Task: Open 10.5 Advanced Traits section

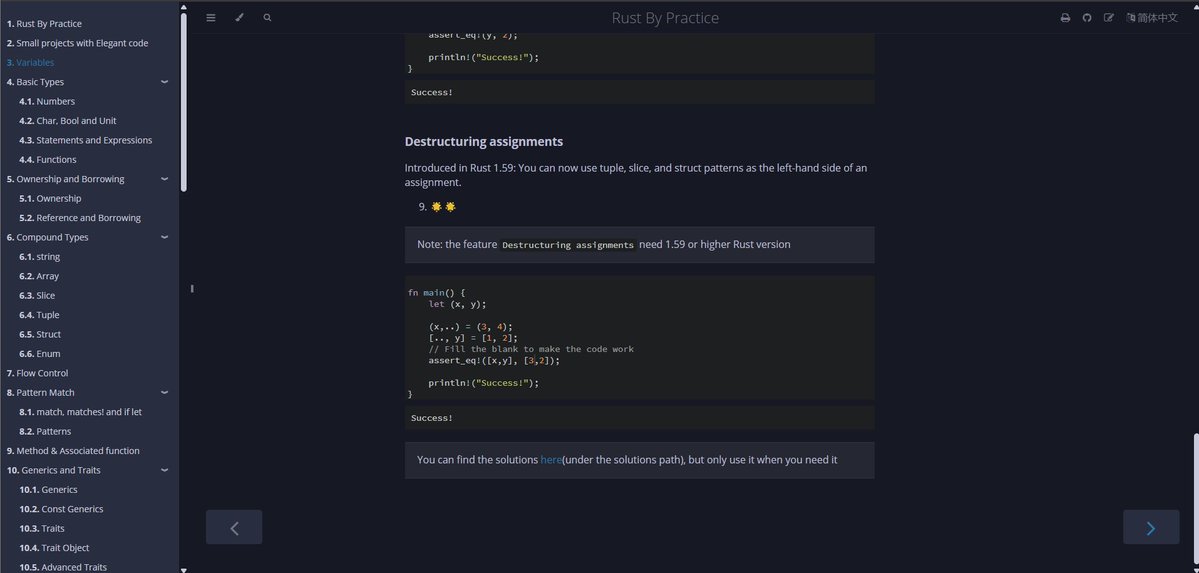Action: tap(63, 567)
